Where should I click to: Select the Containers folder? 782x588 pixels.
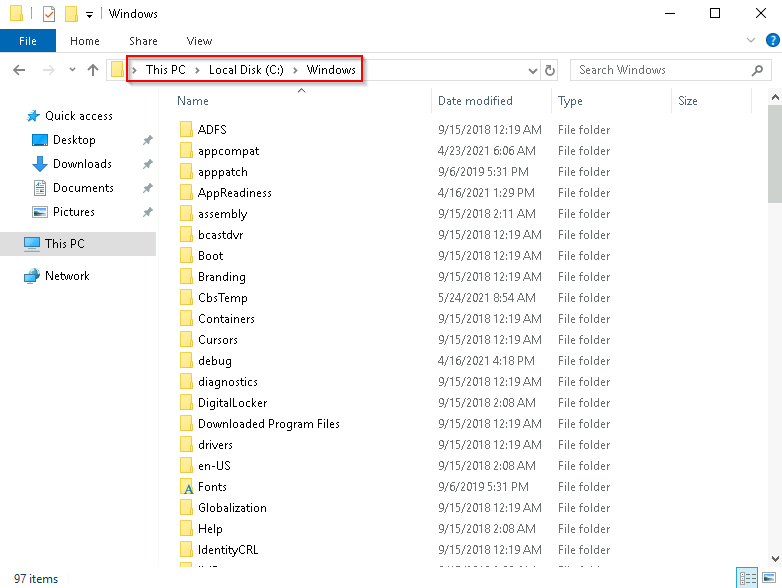(x=226, y=319)
